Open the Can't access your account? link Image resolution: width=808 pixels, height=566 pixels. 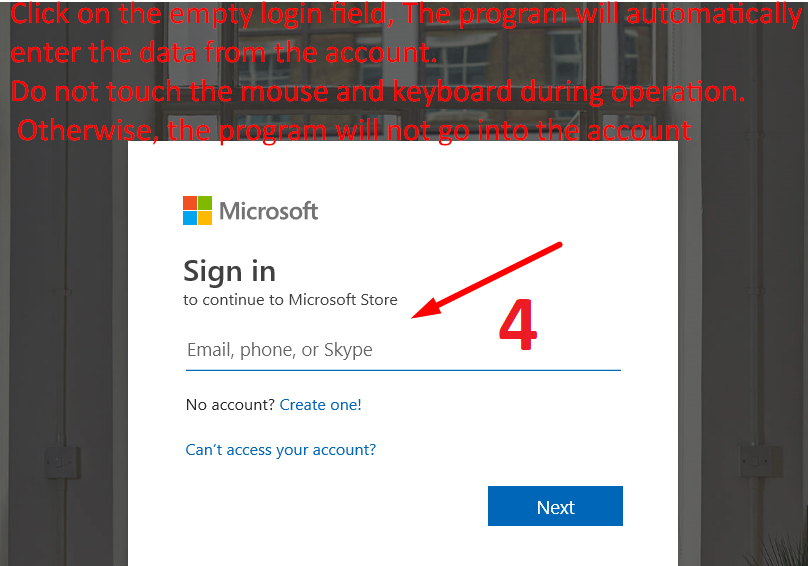coord(281,450)
